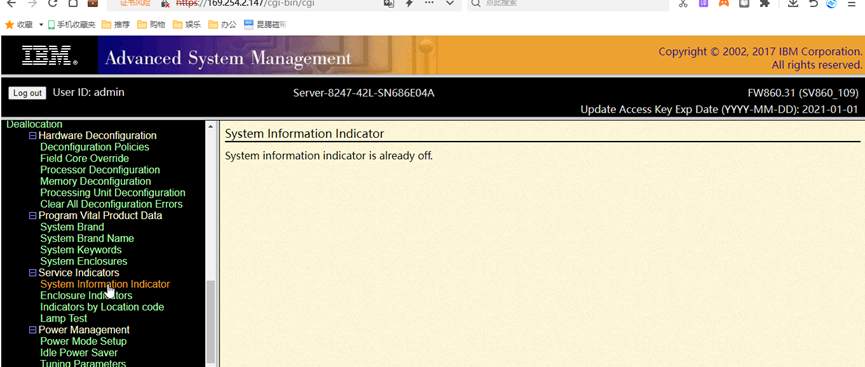Select Clear All Deconfiguration Errors
This screenshot has height=367, width=865.
tap(111, 204)
